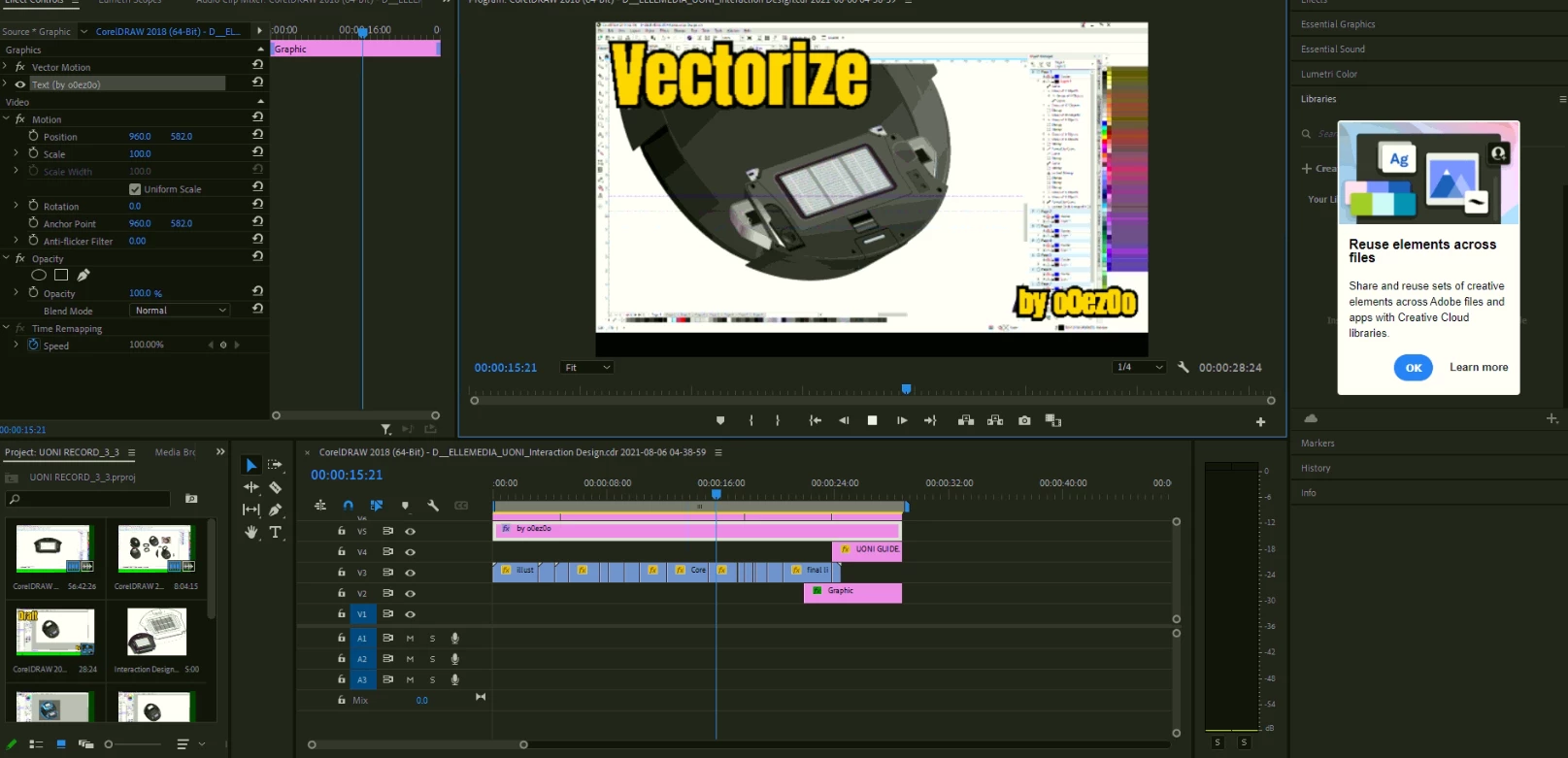Select the Razor tool

(276, 487)
